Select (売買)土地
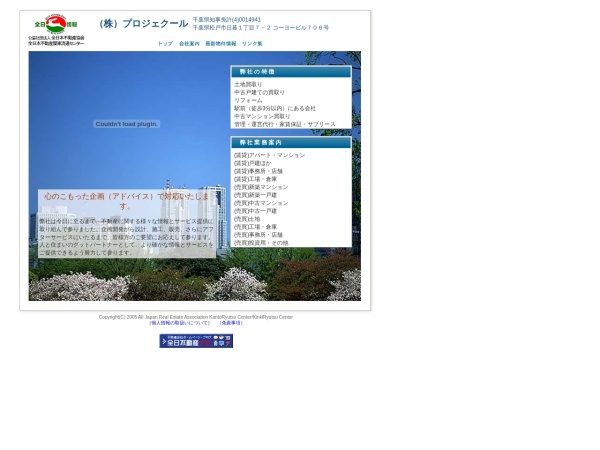 tap(247, 219)
